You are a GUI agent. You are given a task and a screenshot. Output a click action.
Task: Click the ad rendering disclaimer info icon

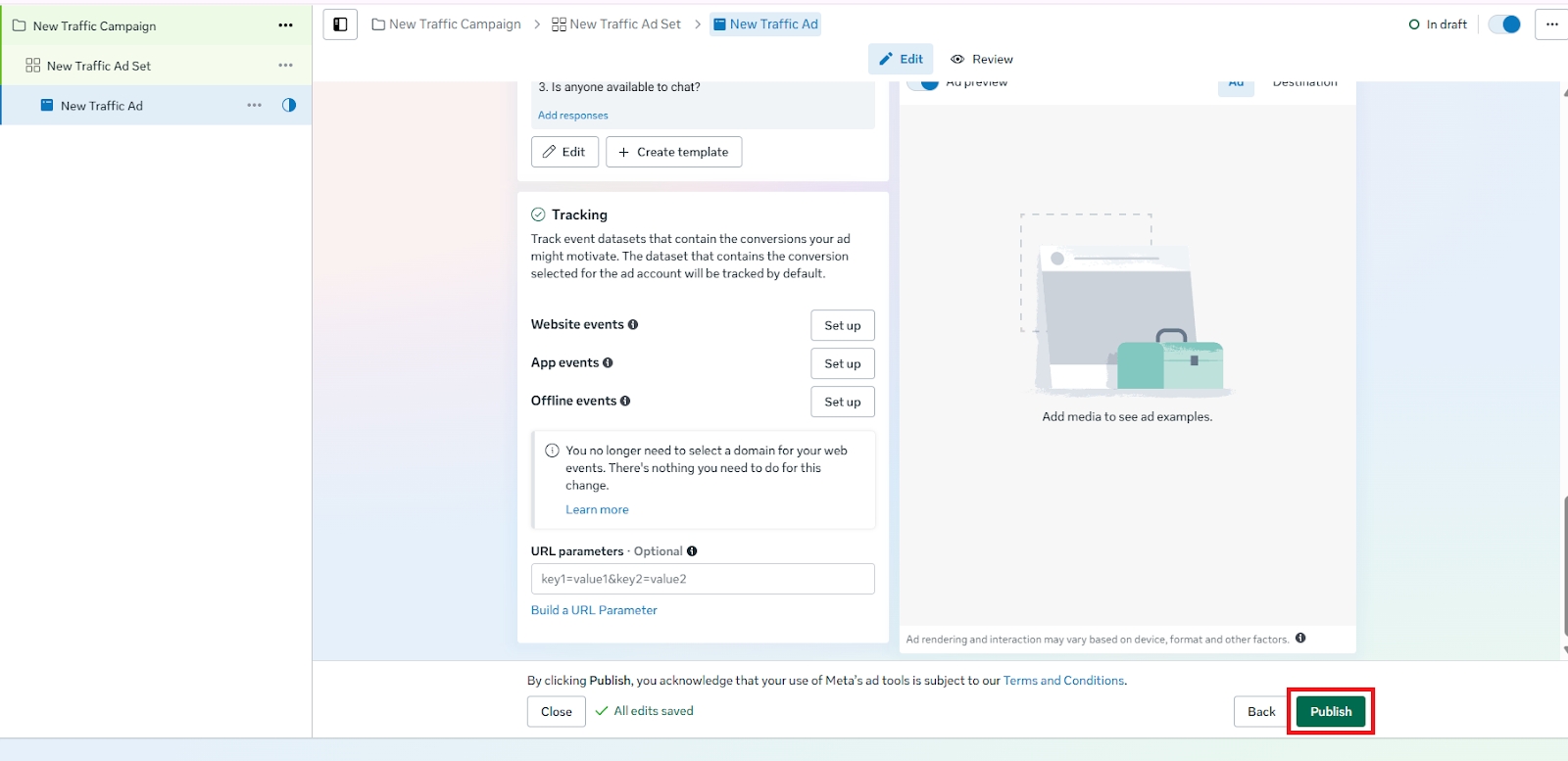coord(1300,639)
